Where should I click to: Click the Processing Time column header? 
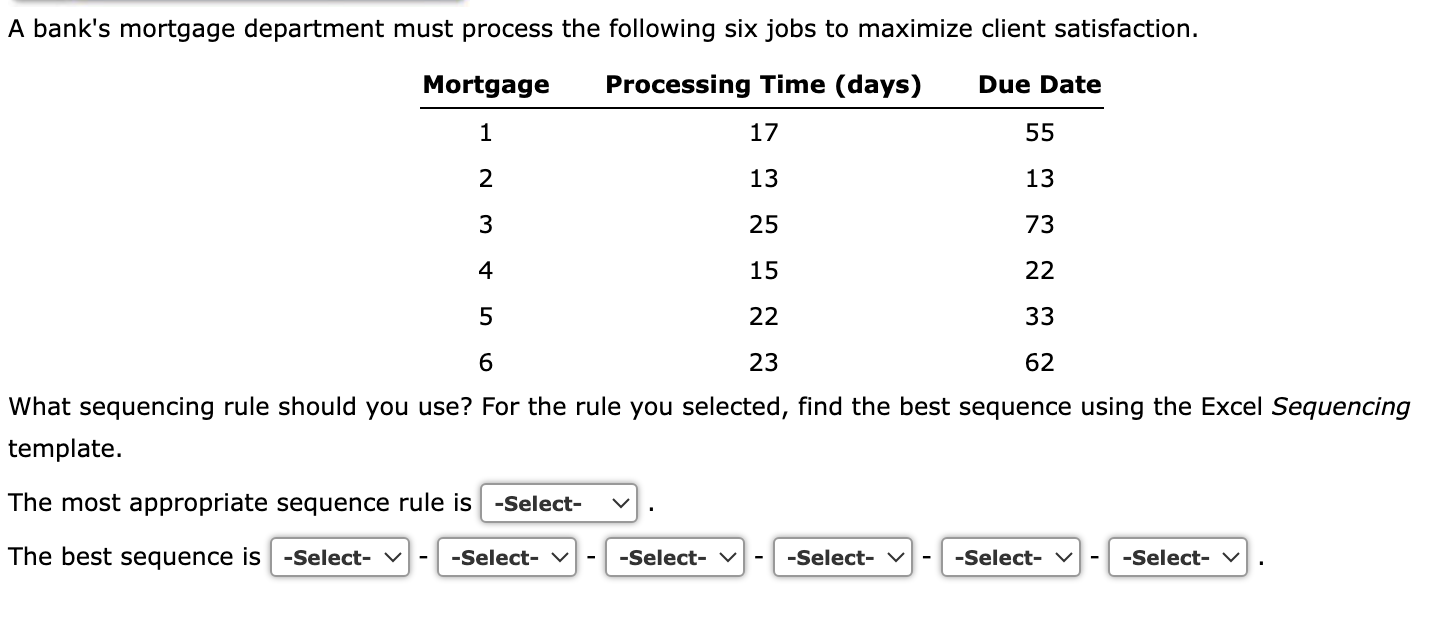(x=763, y=85)
